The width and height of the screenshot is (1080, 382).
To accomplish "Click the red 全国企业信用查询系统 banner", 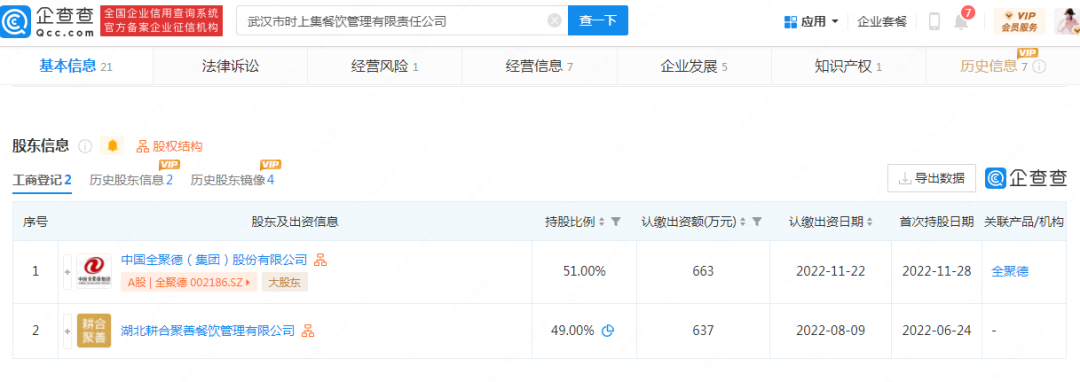I will [161, 21].
